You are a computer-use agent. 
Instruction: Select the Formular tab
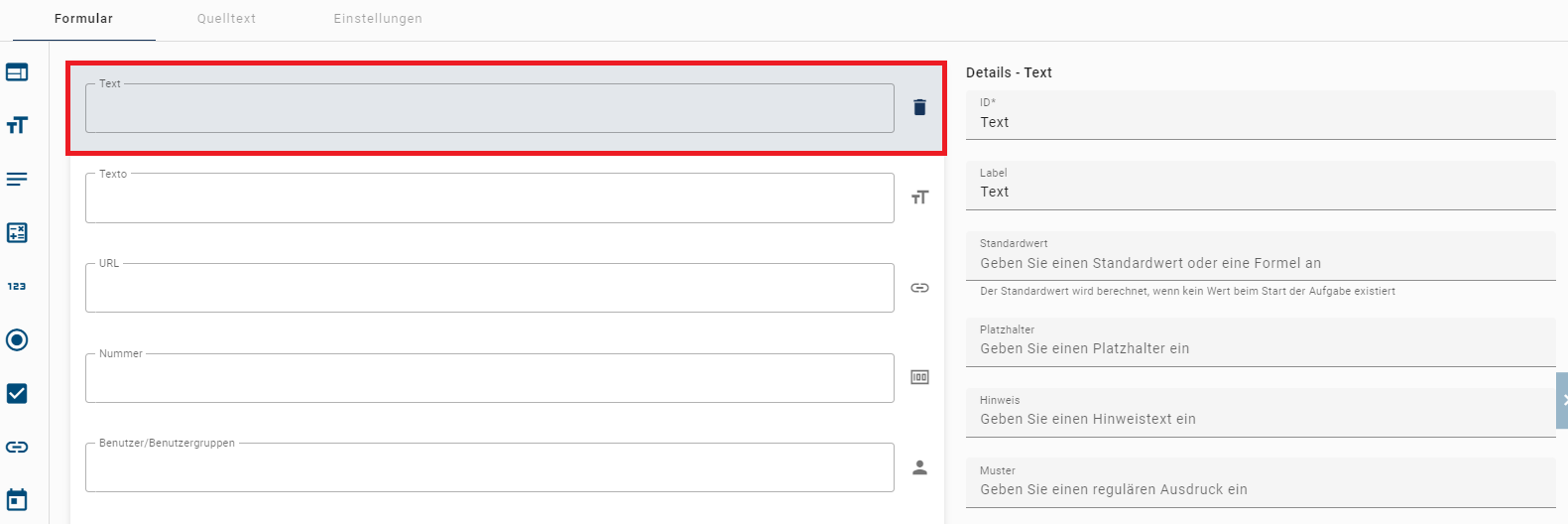pos(83,19)
